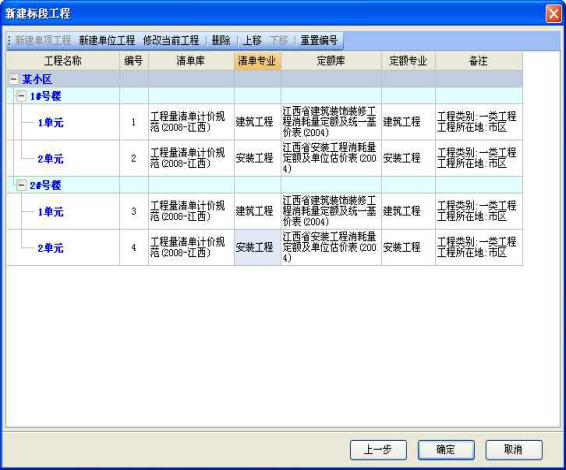The image size is (566, 470).
Task: Collapse the 2#号楼 node
Action: [21, 185]
